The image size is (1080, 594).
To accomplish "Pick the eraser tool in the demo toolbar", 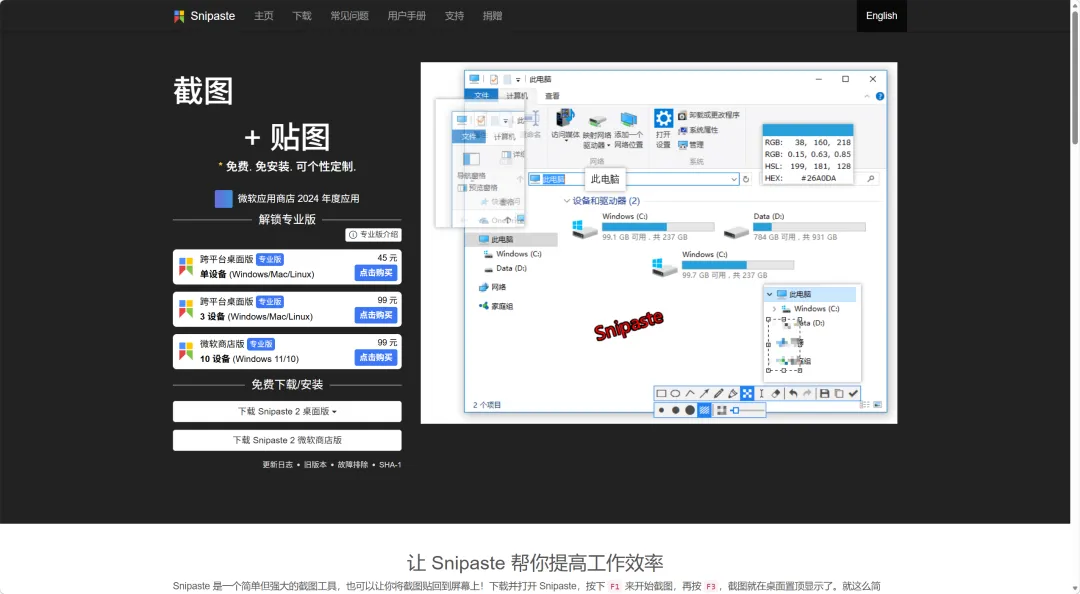I will [x=776, y=393].
